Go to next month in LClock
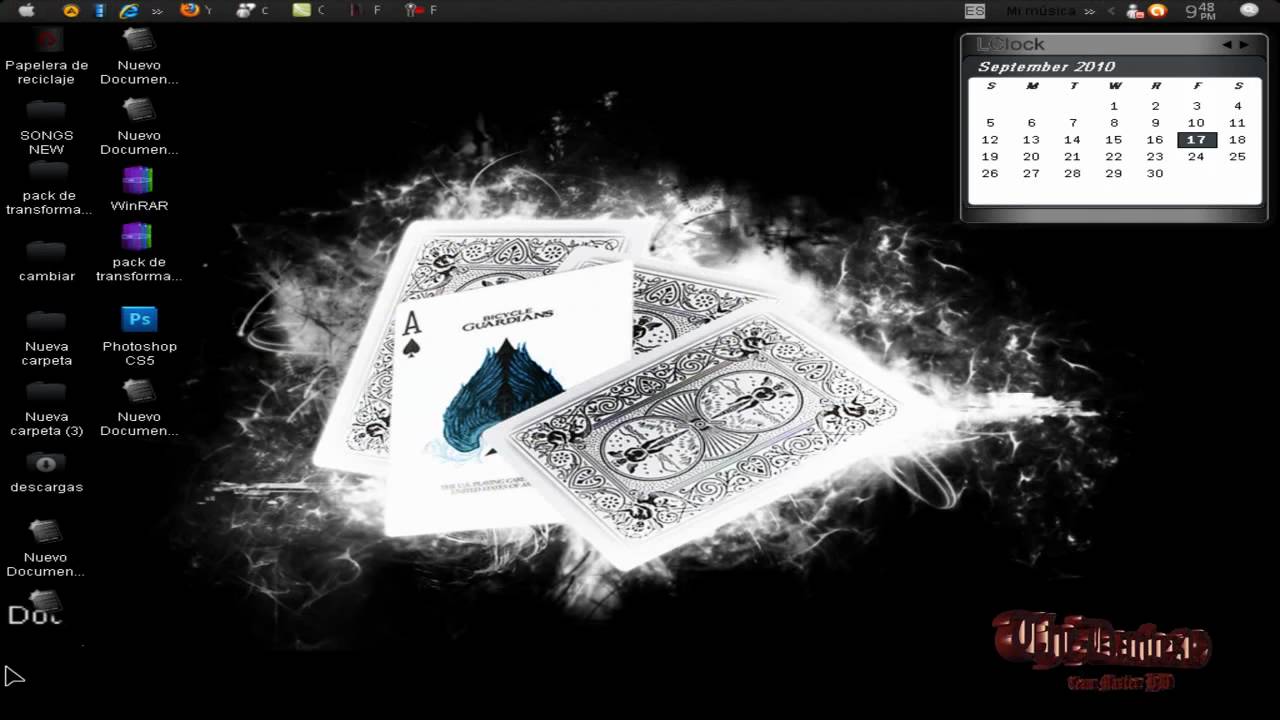 point(1244,44)
